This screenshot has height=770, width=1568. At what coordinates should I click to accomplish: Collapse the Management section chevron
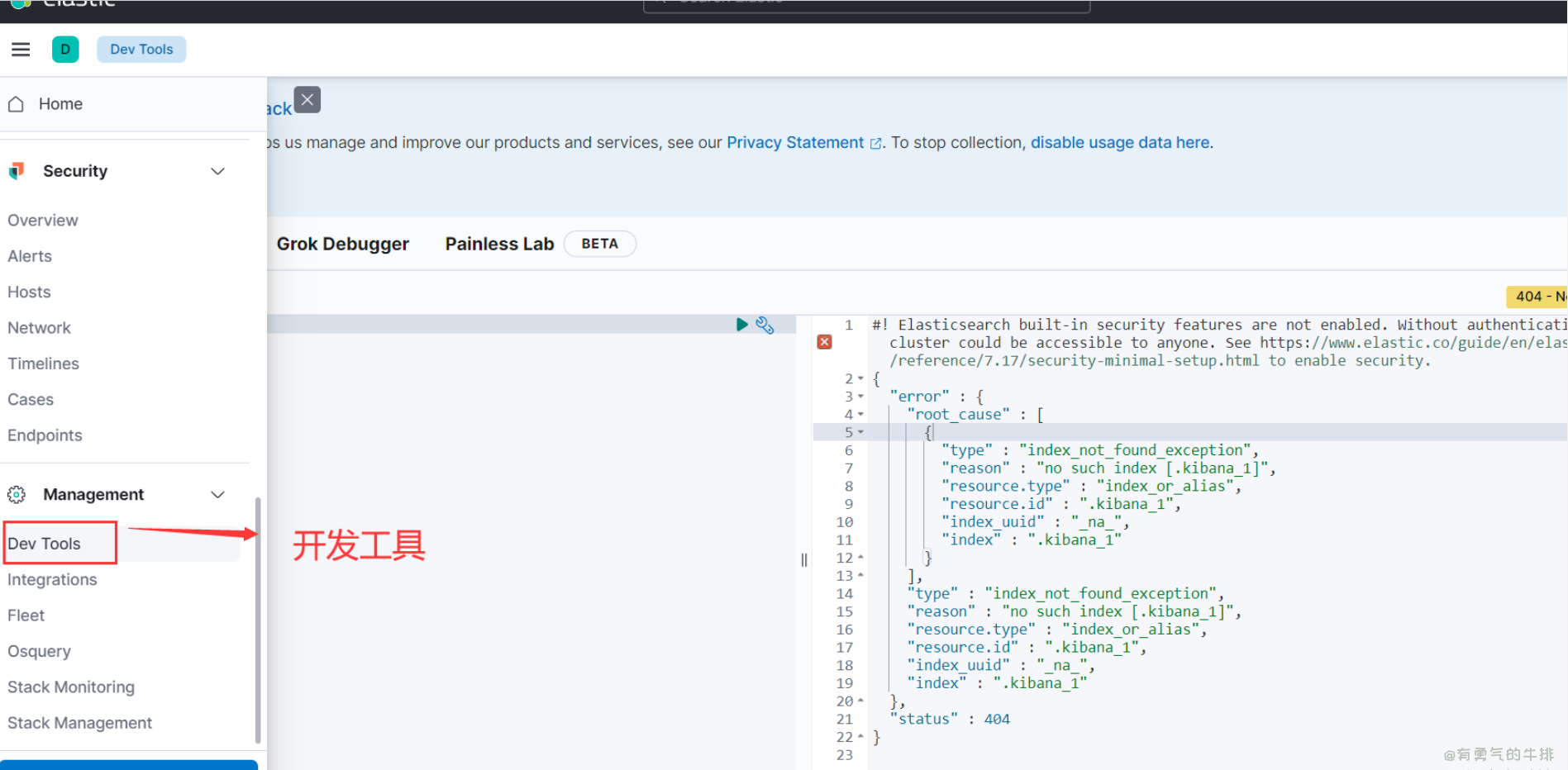(x=218, y=494)
